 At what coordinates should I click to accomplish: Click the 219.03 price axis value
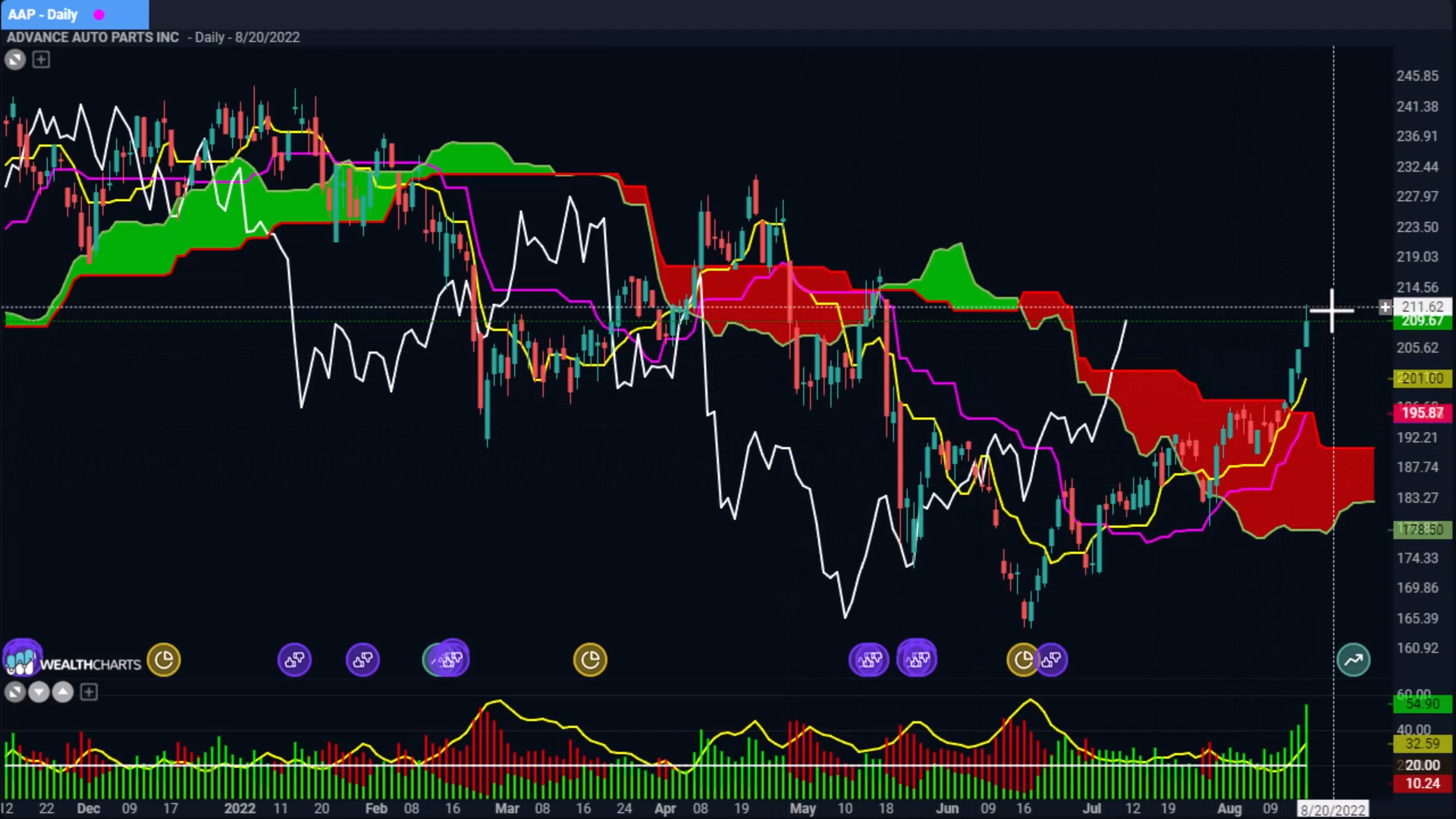coord(1417,256)
